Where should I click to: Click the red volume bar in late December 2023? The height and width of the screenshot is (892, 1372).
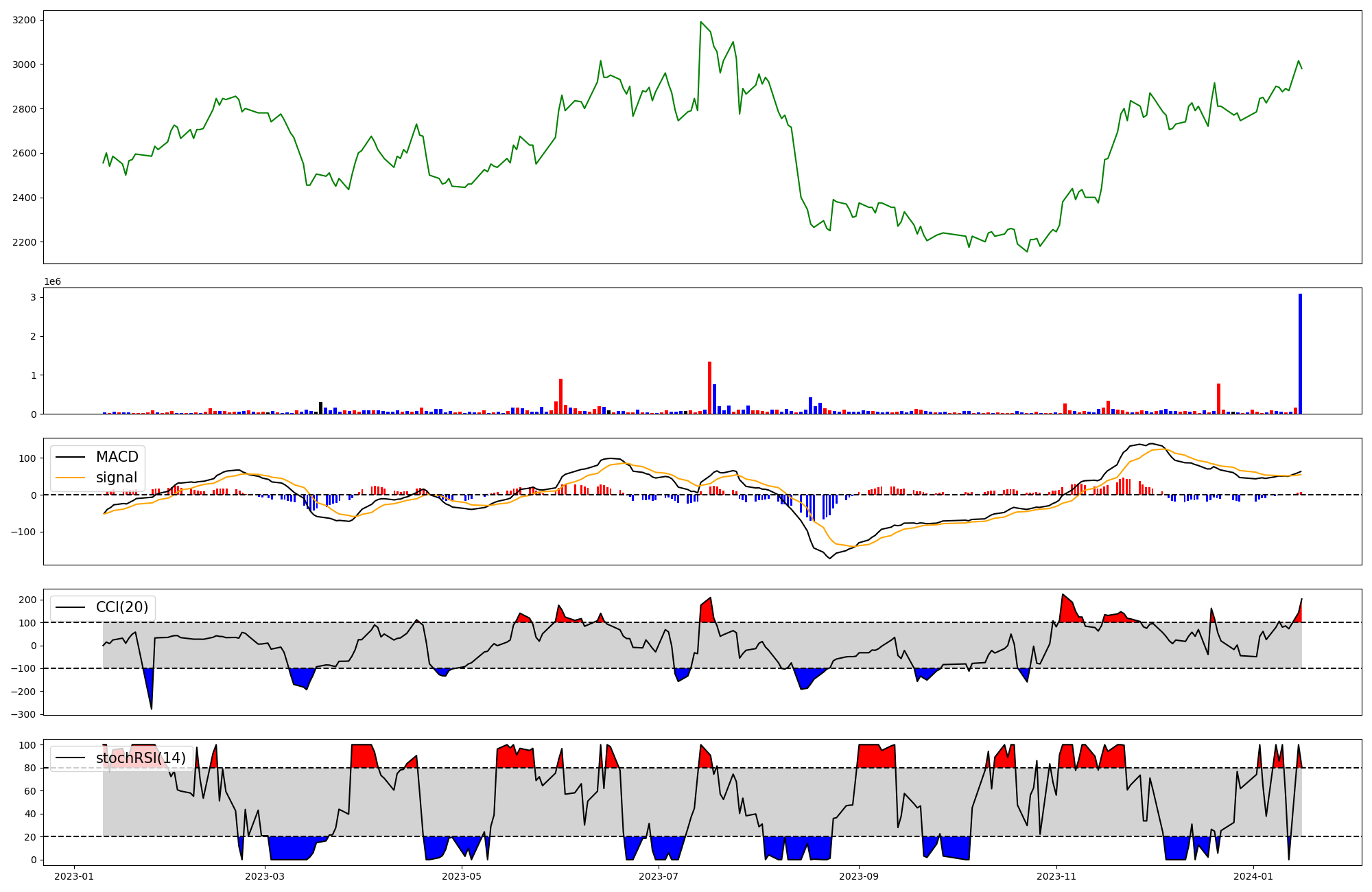coord(1218,399)
